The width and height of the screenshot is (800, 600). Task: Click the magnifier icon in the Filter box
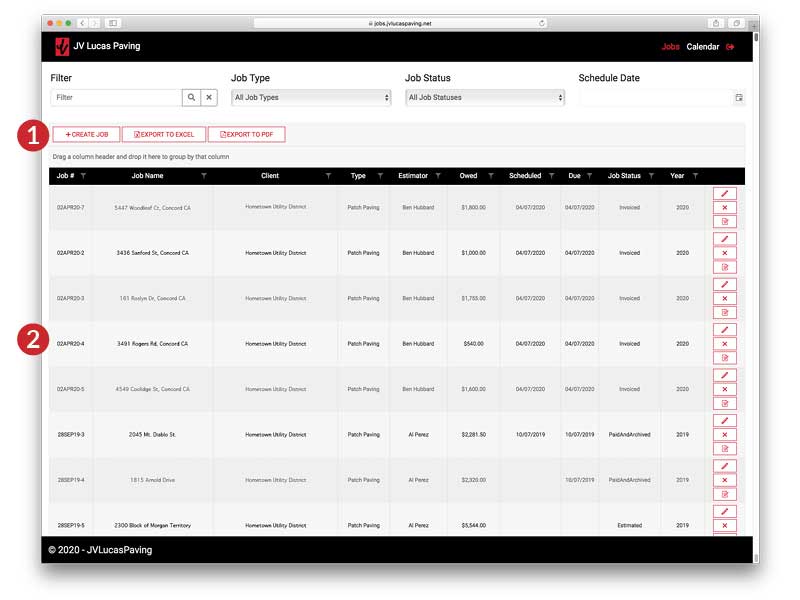point(189,97)
